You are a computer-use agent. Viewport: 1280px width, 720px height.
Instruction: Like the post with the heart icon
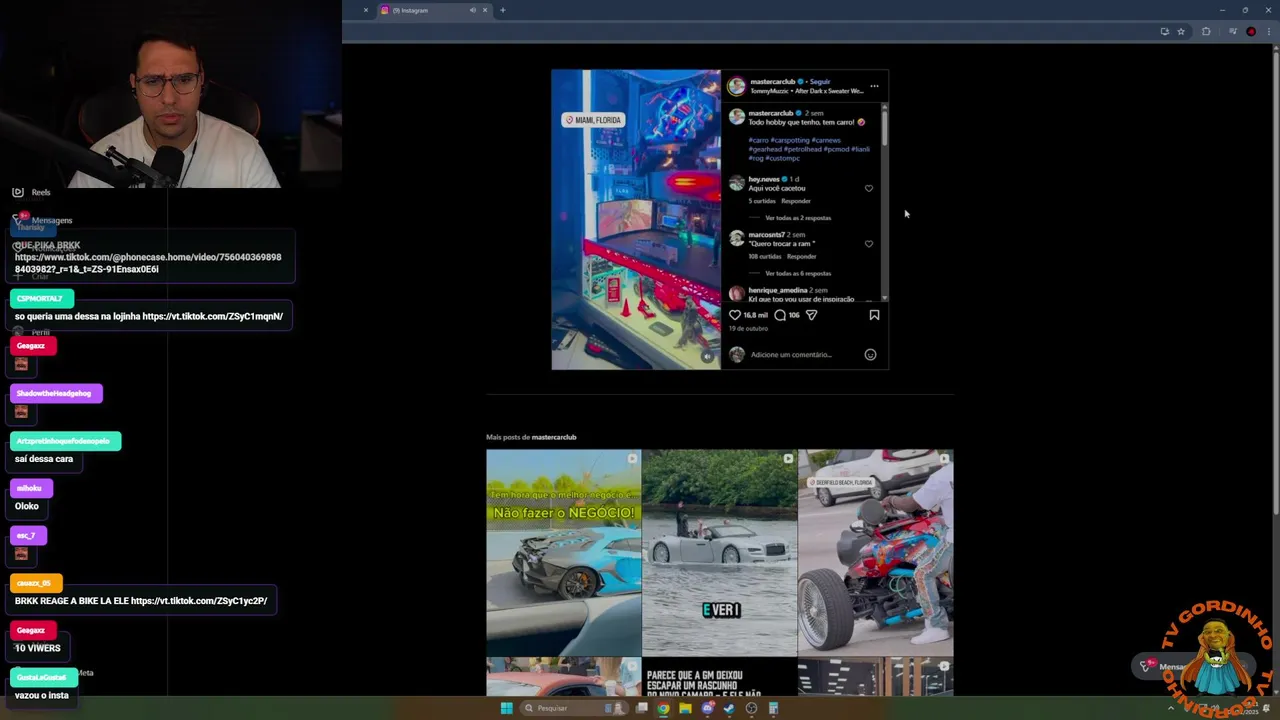point(735,315)
